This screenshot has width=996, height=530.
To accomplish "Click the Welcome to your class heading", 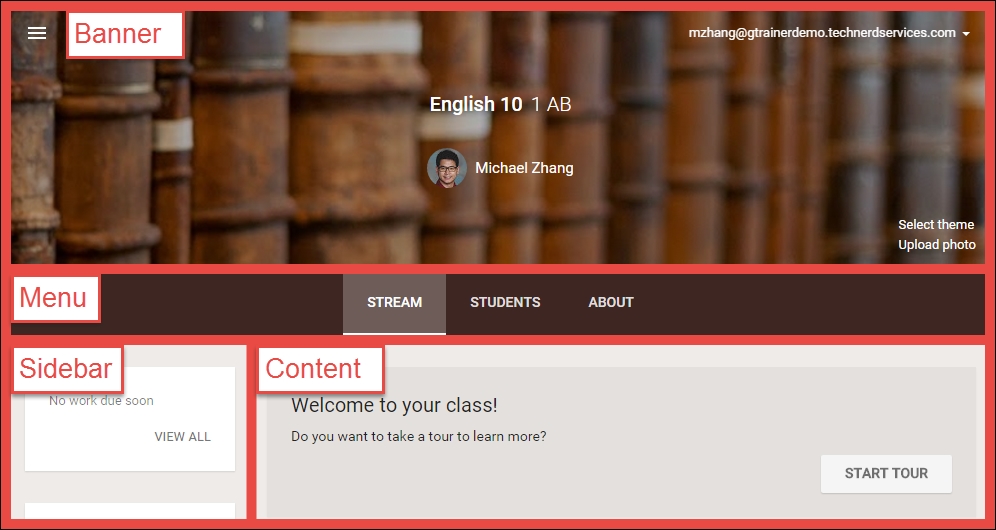I will [394, 405].
